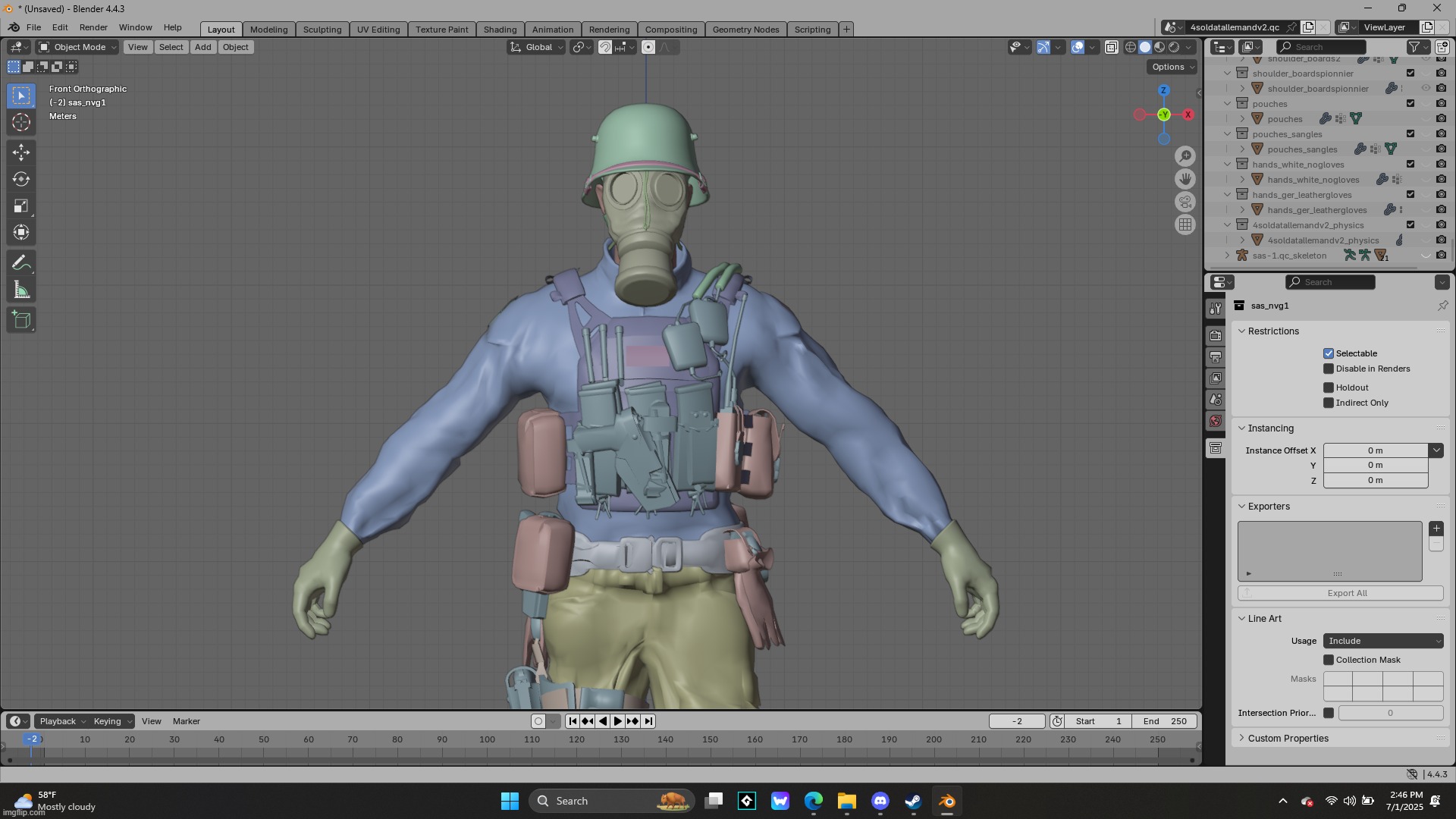
Task: Switch to wireframe viewport shading
Action: (x=1131, y=47)
